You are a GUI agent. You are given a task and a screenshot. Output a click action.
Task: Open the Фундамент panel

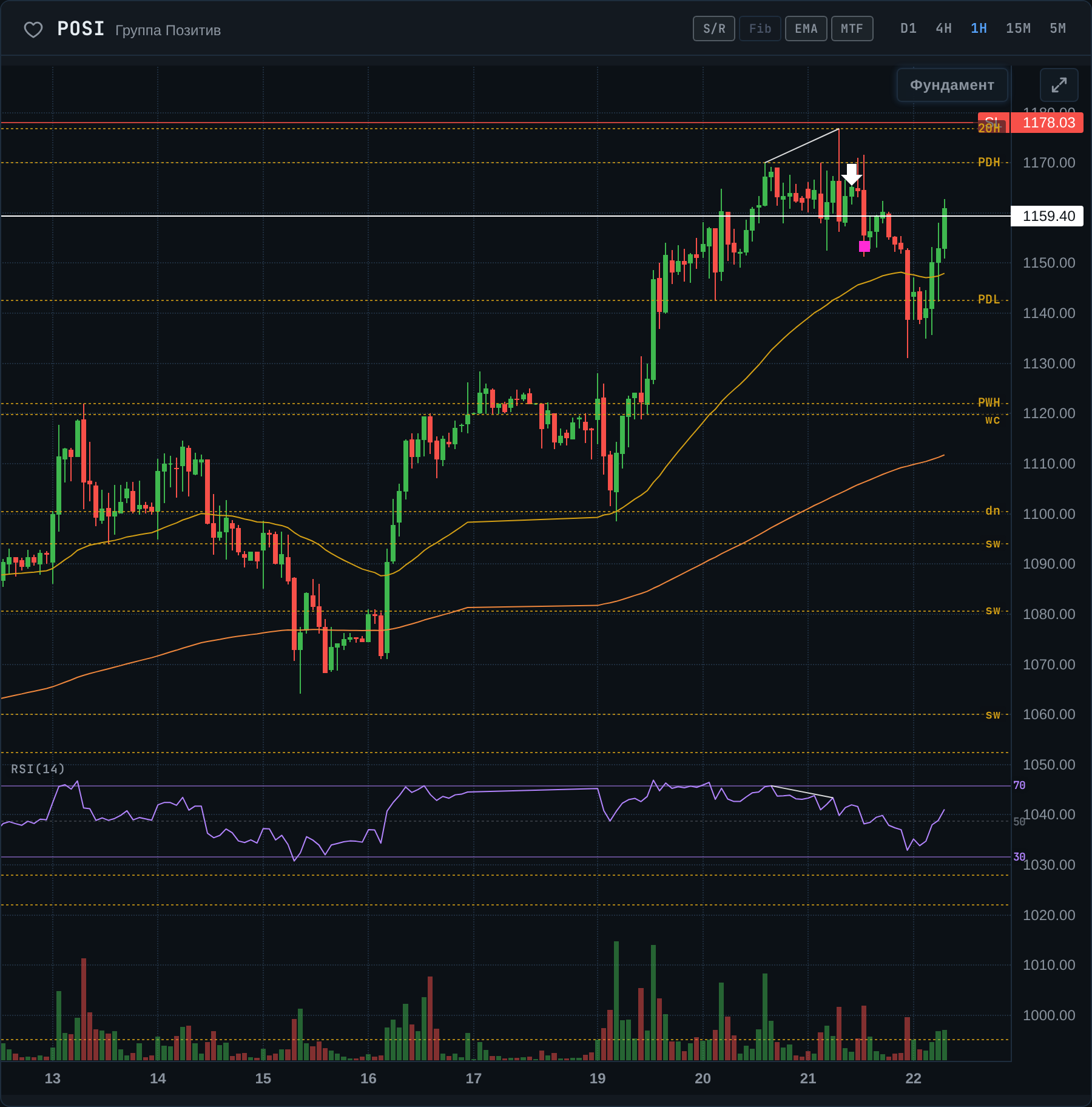point(952,85)
